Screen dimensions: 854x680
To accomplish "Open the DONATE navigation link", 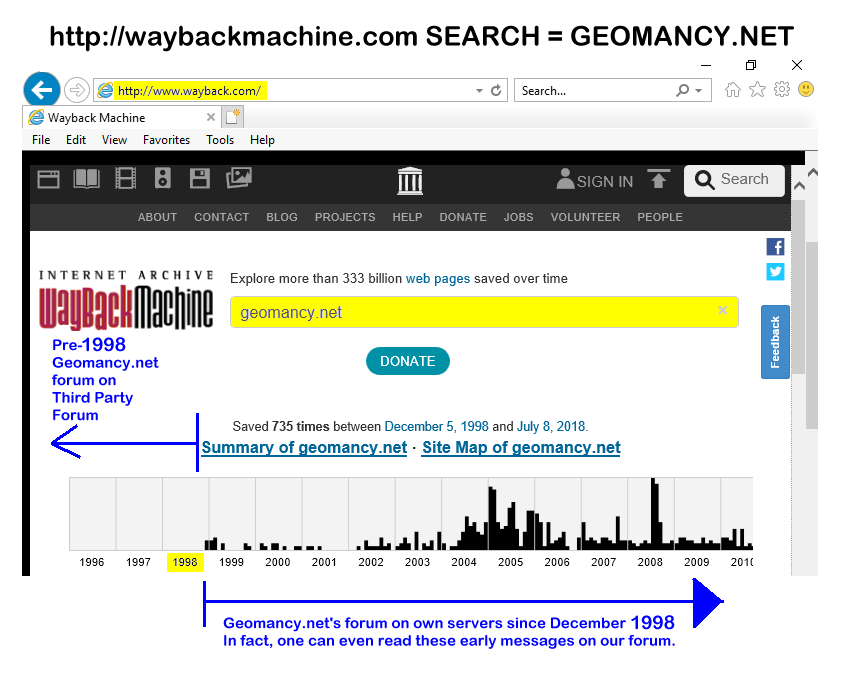I will coord(463,217).
